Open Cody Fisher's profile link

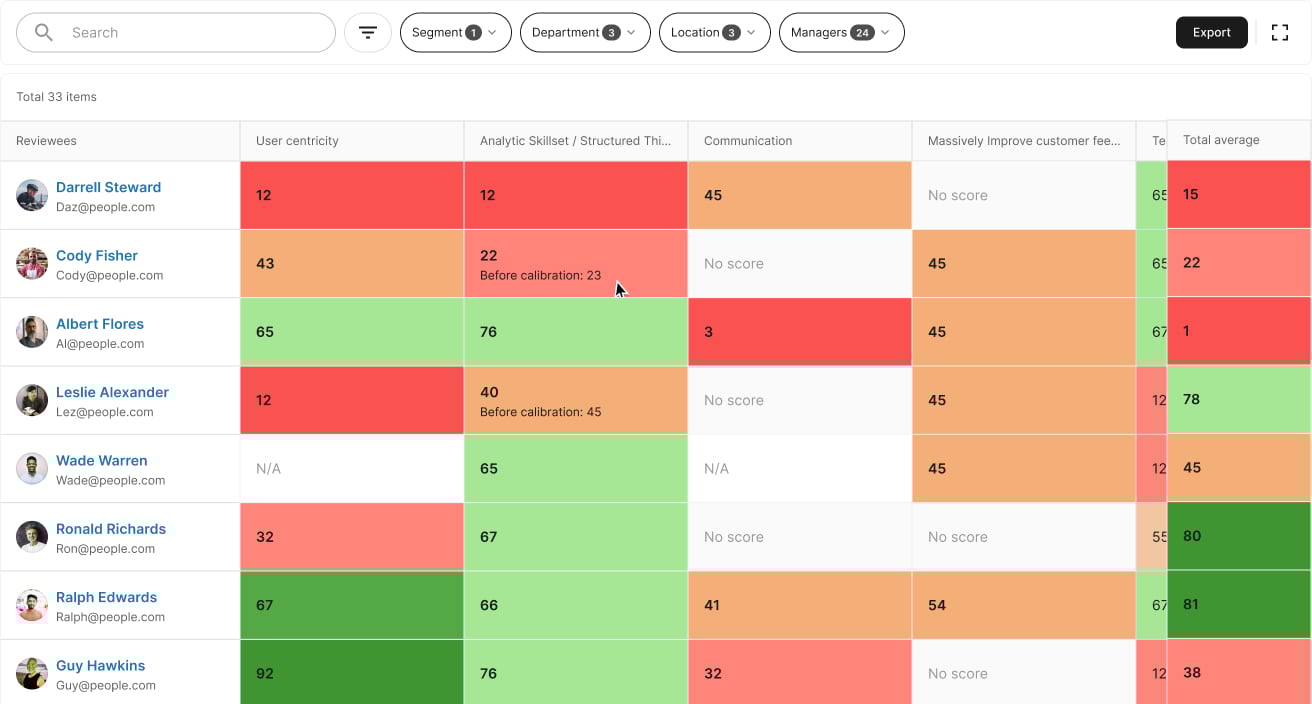pos(96,255)
